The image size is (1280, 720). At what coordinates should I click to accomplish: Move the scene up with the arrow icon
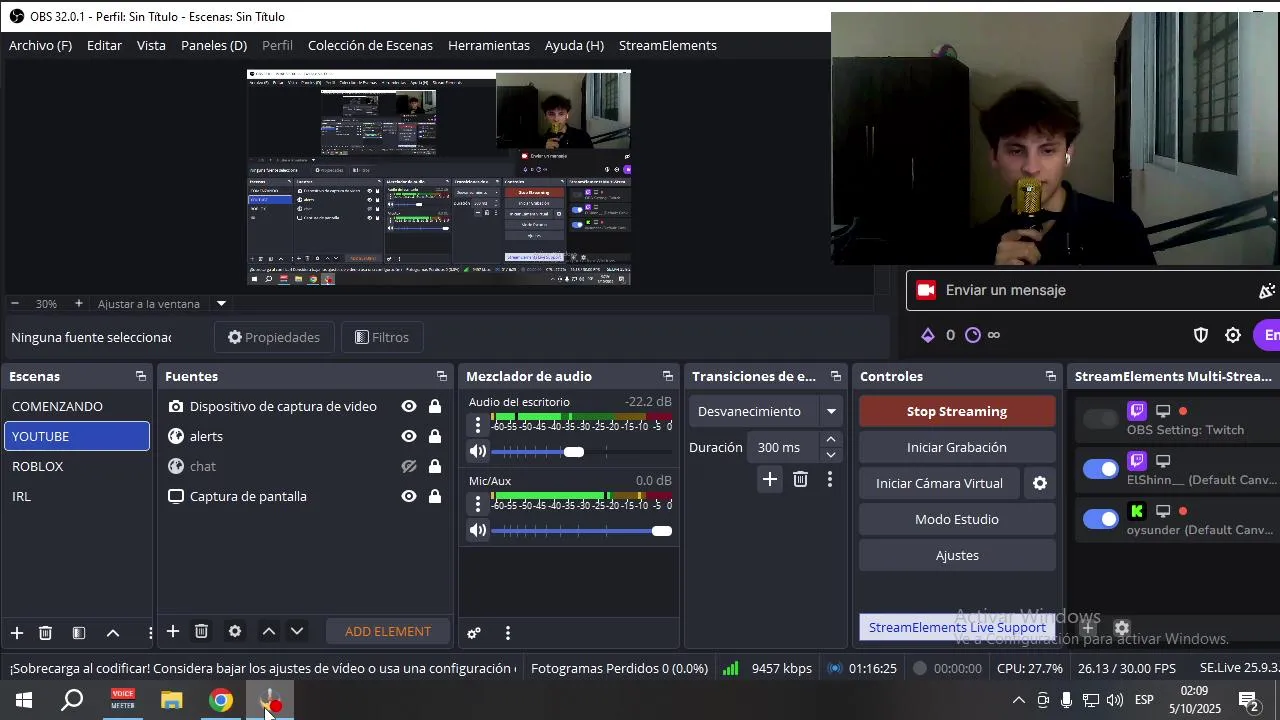(113, 633)
